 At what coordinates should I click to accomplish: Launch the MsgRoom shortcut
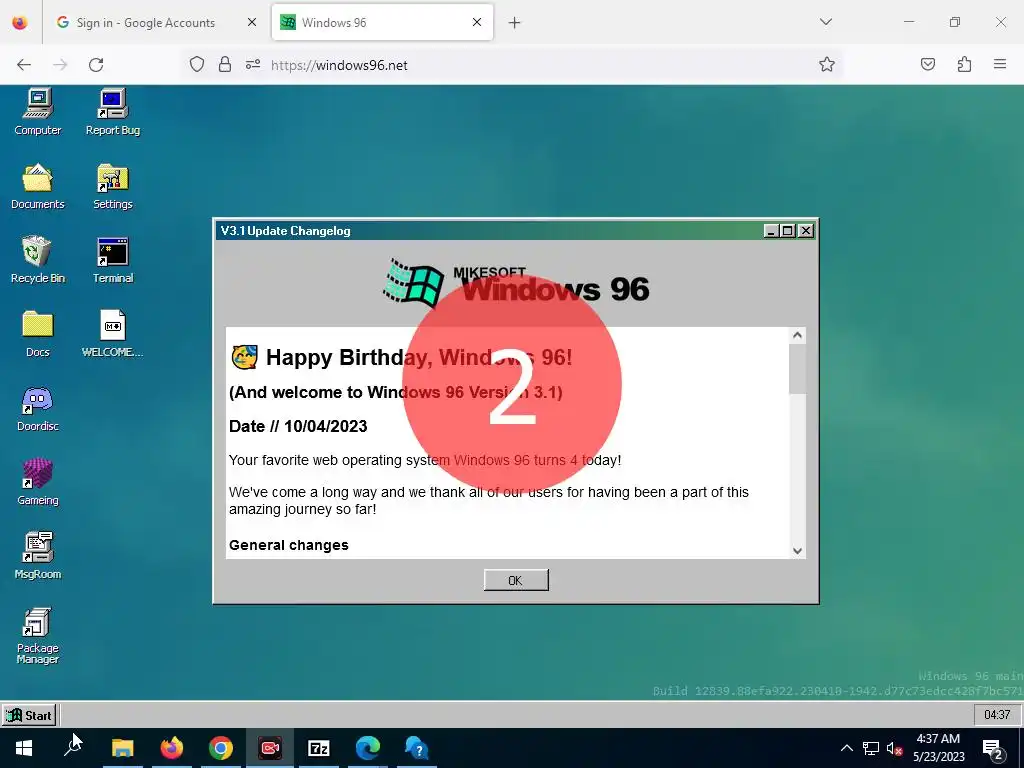point(38,556)
